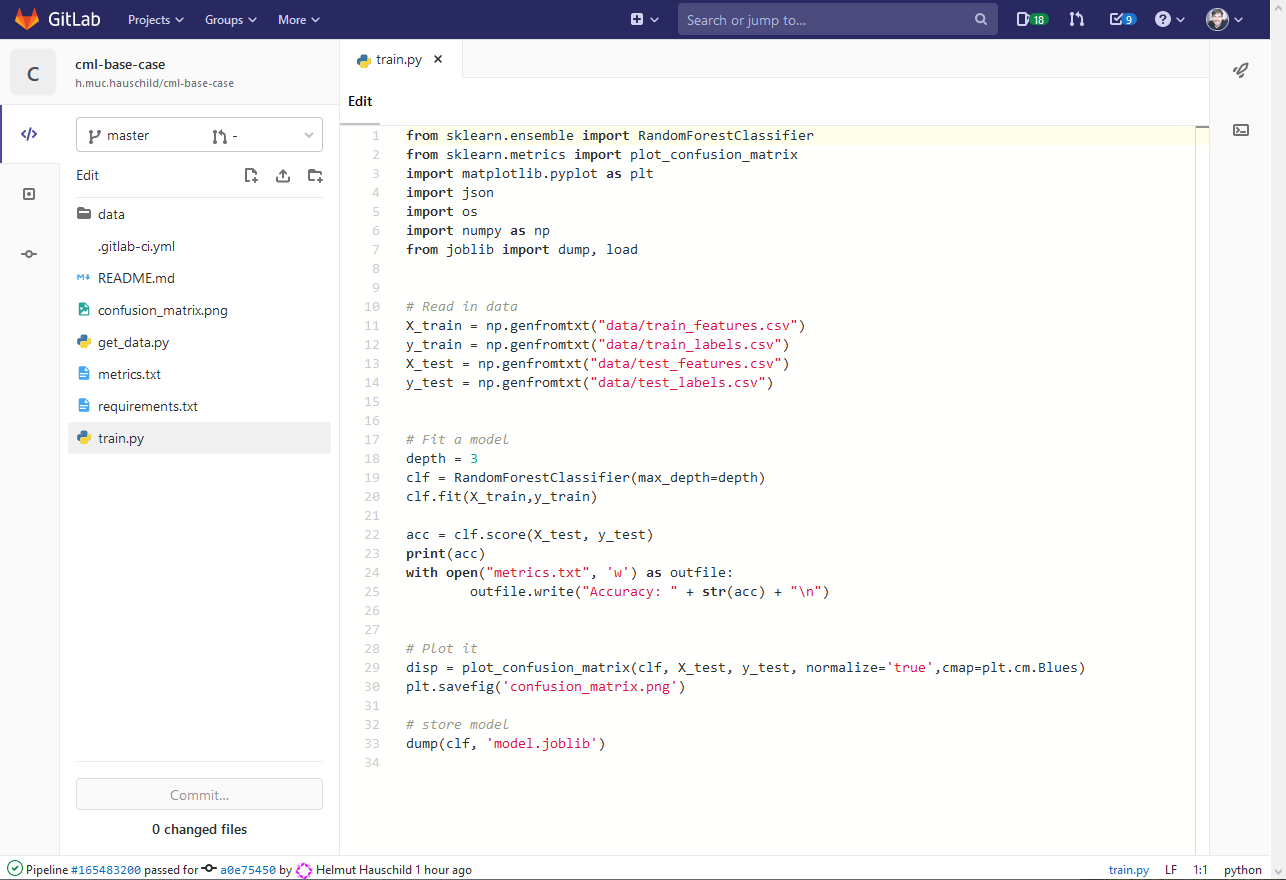Open issues counter showing 18
The image size is (1286, 880).
pyautogui.click(x=1031, y=19)
